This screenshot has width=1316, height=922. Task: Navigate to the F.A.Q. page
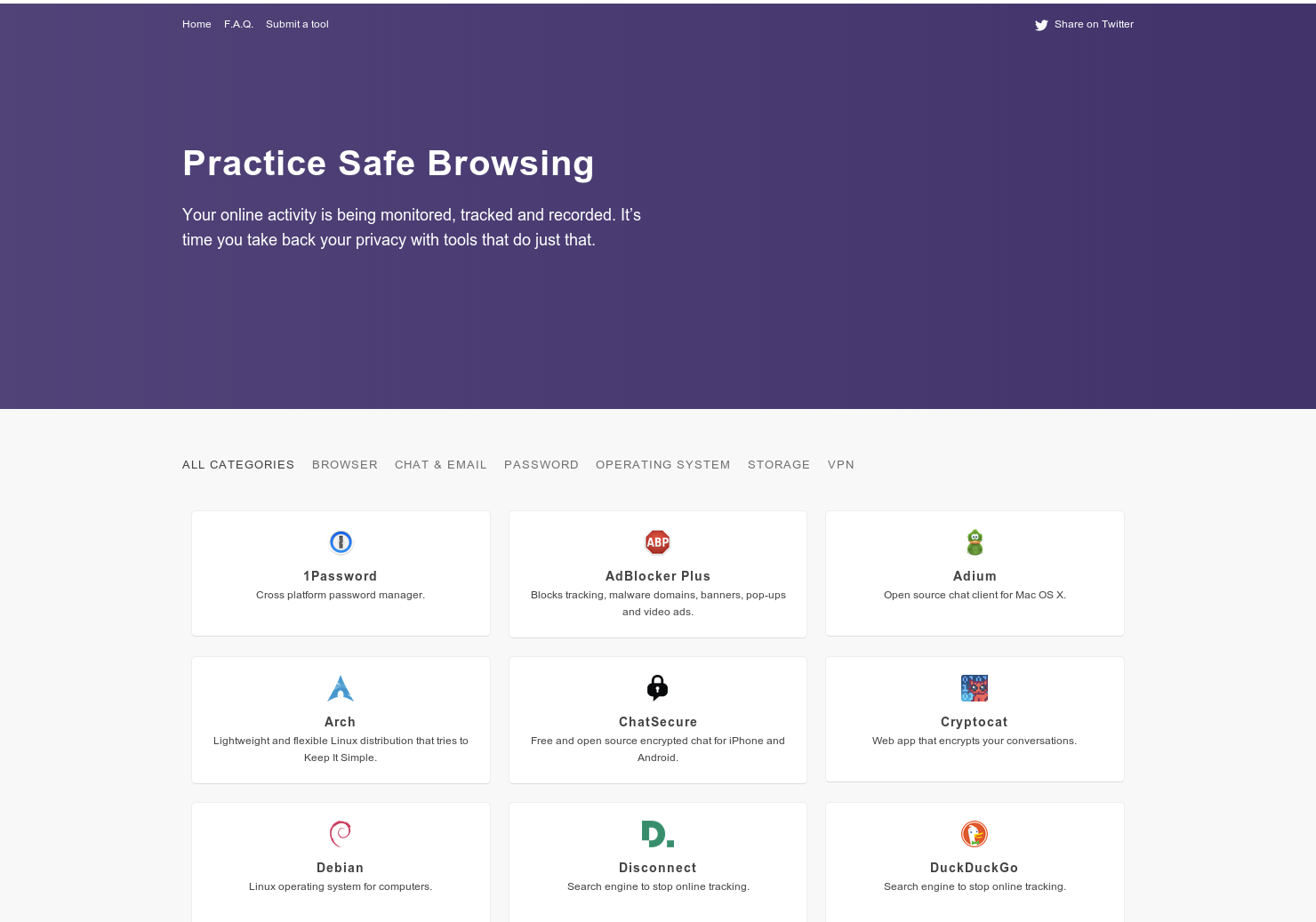coord(238,24)
